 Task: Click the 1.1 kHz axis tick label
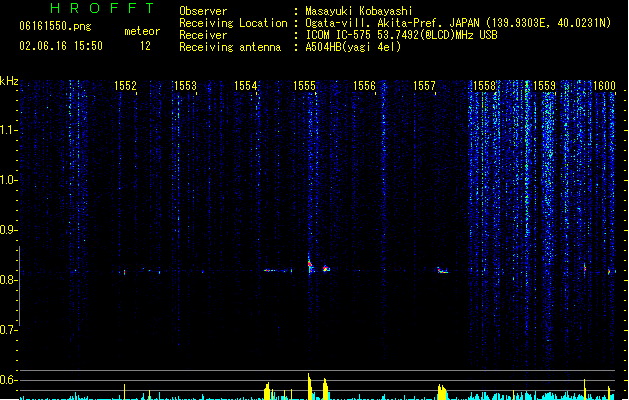8,130
